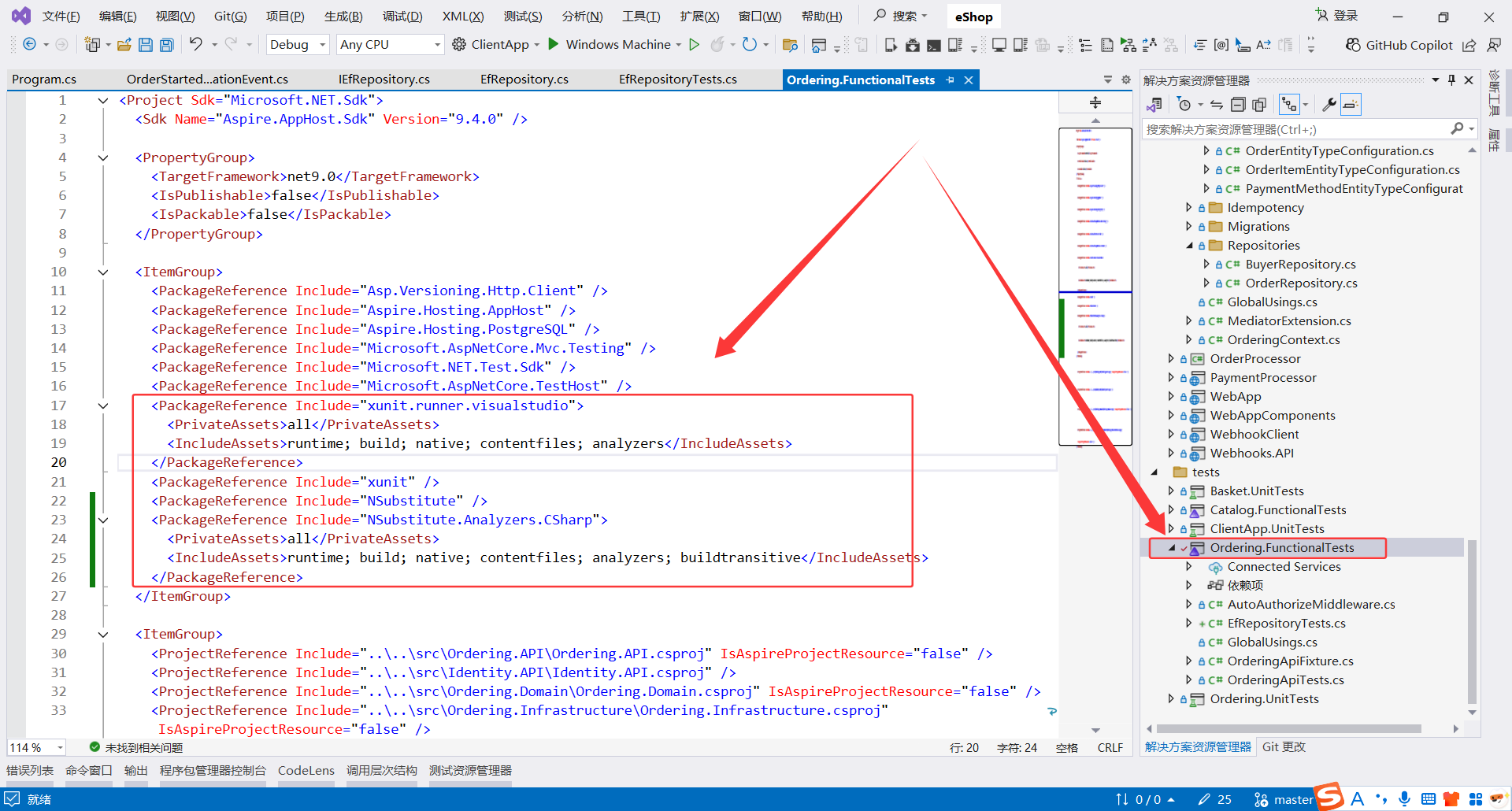The image size is (1512, 811).
Task: Pin the Ordering.FunctionalTests editor tab
Action: 951,80
